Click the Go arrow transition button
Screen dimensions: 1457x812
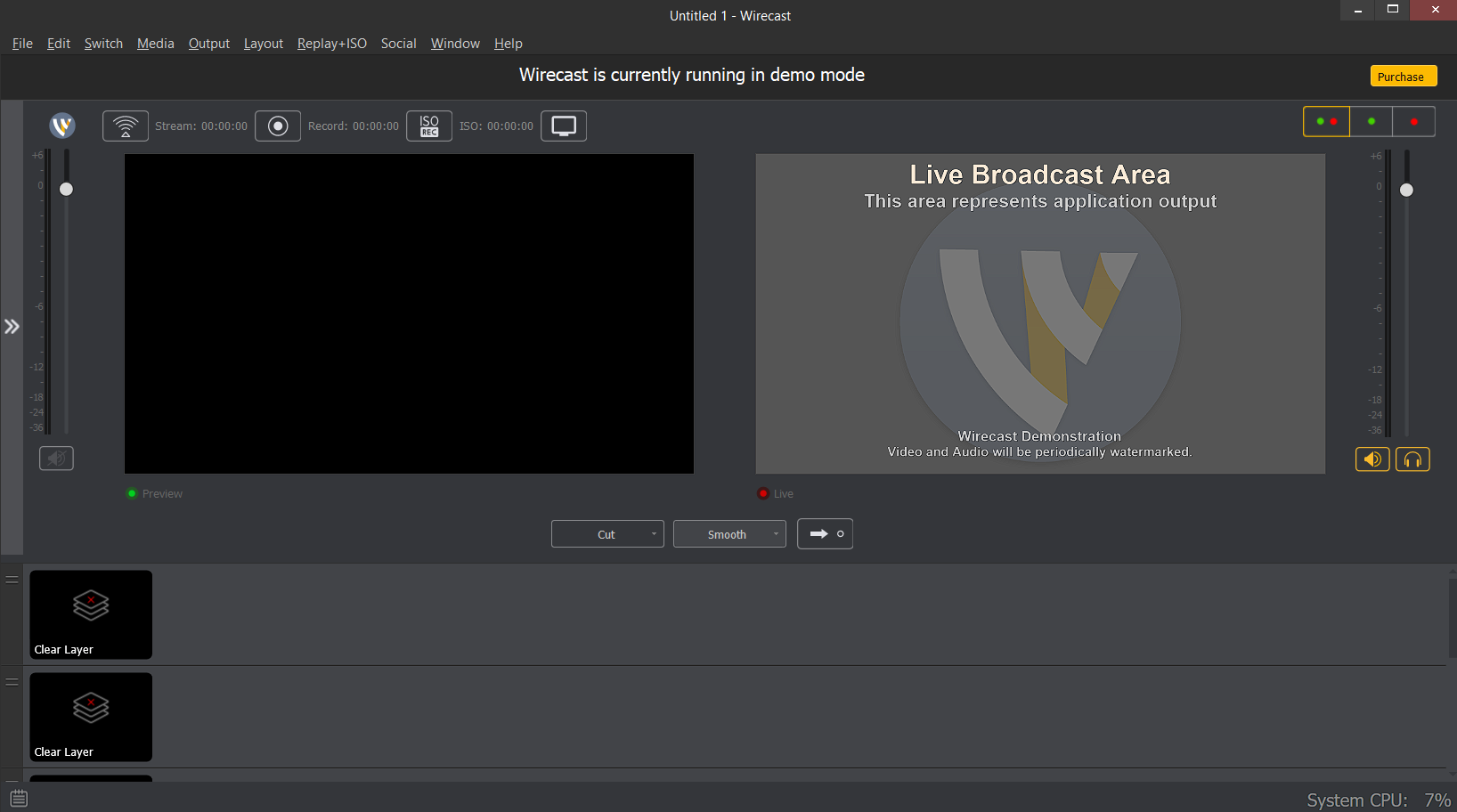[x=825, y=534]
